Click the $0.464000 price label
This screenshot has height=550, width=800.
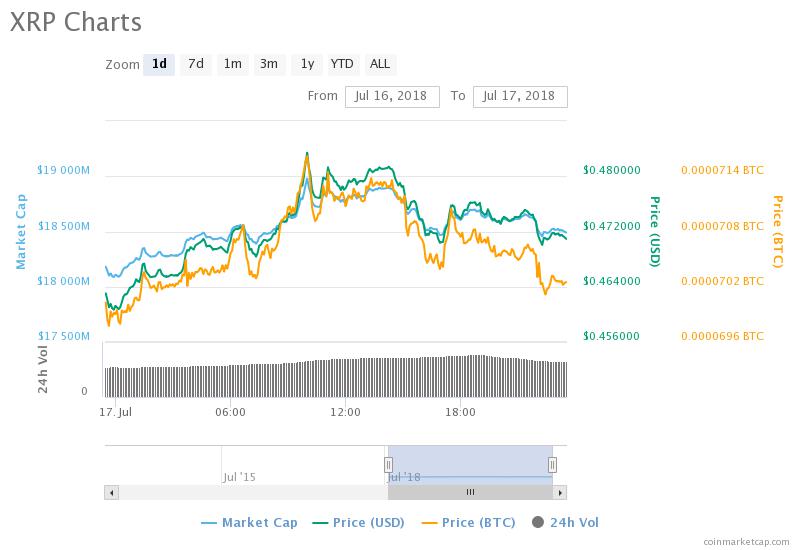coord(612,281)
